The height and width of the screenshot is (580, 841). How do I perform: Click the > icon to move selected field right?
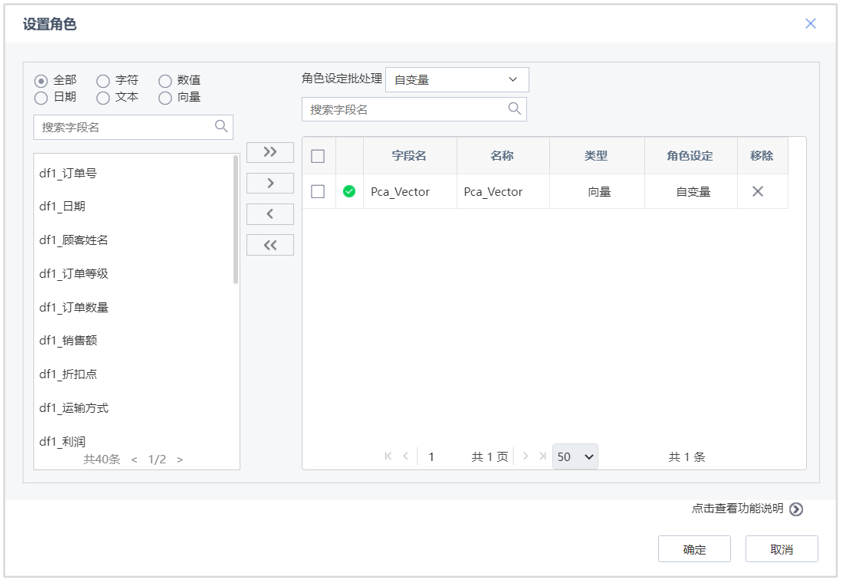[269, 183]
